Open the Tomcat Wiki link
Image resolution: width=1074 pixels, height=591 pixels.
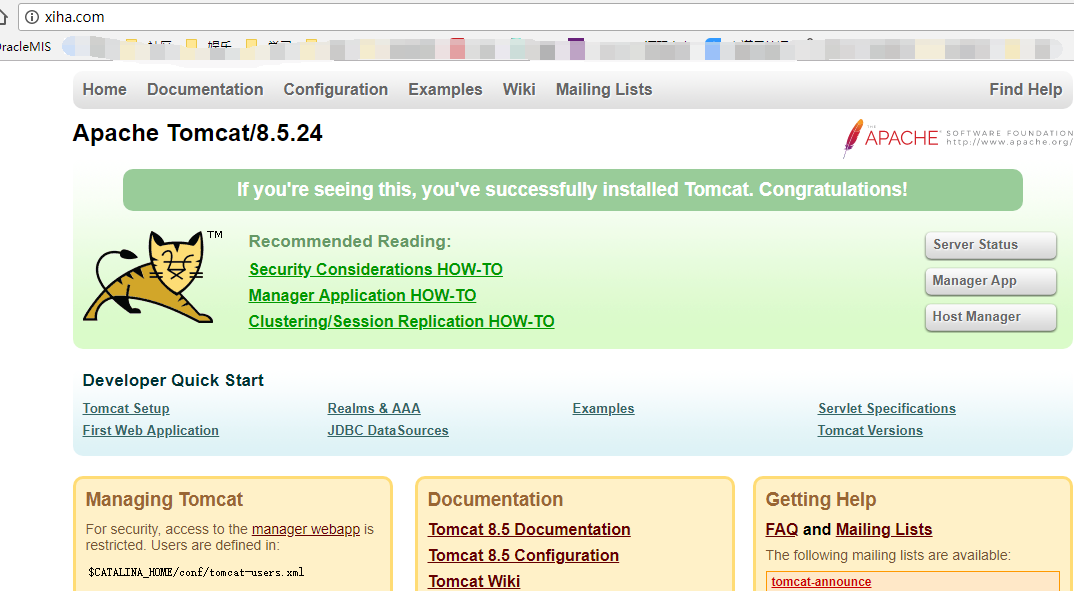474,581
